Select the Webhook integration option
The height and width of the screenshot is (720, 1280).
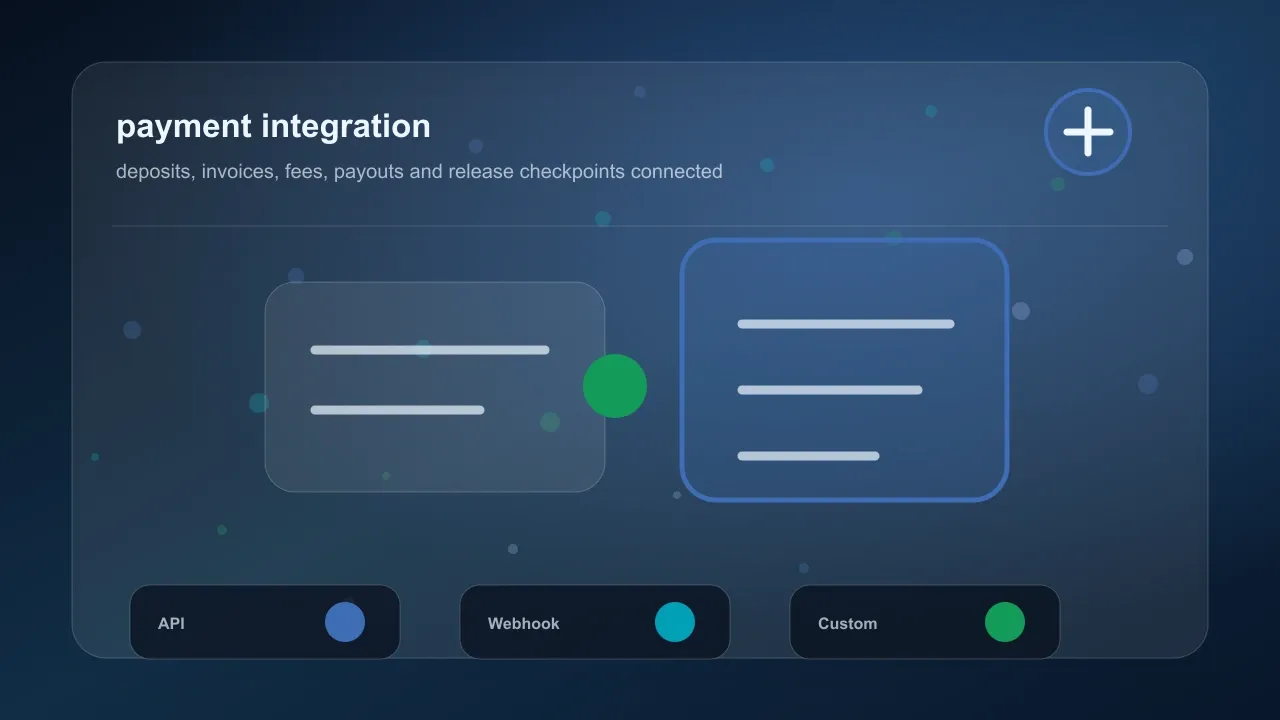click(595, 622)
